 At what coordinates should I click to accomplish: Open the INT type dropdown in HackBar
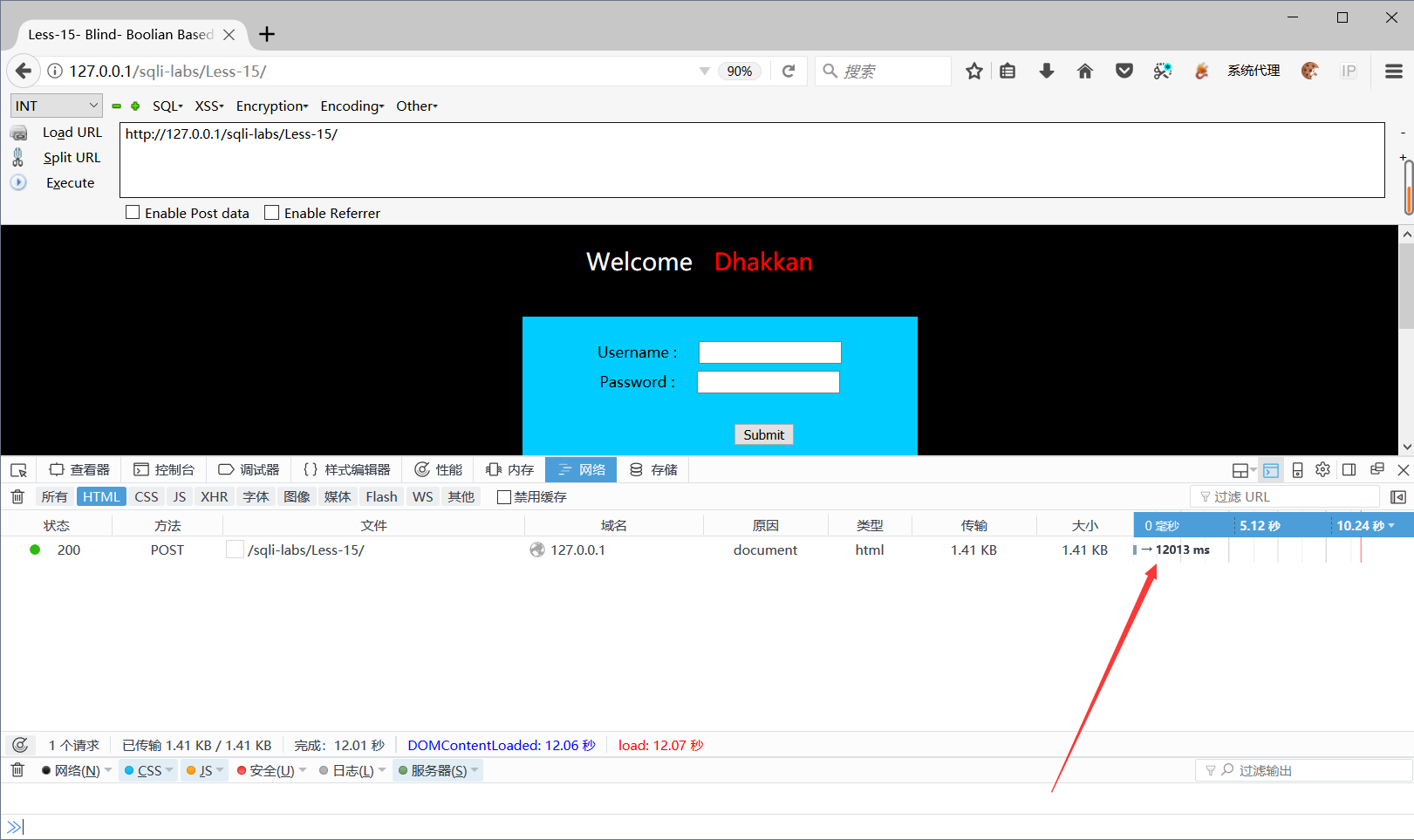(56, 105)
